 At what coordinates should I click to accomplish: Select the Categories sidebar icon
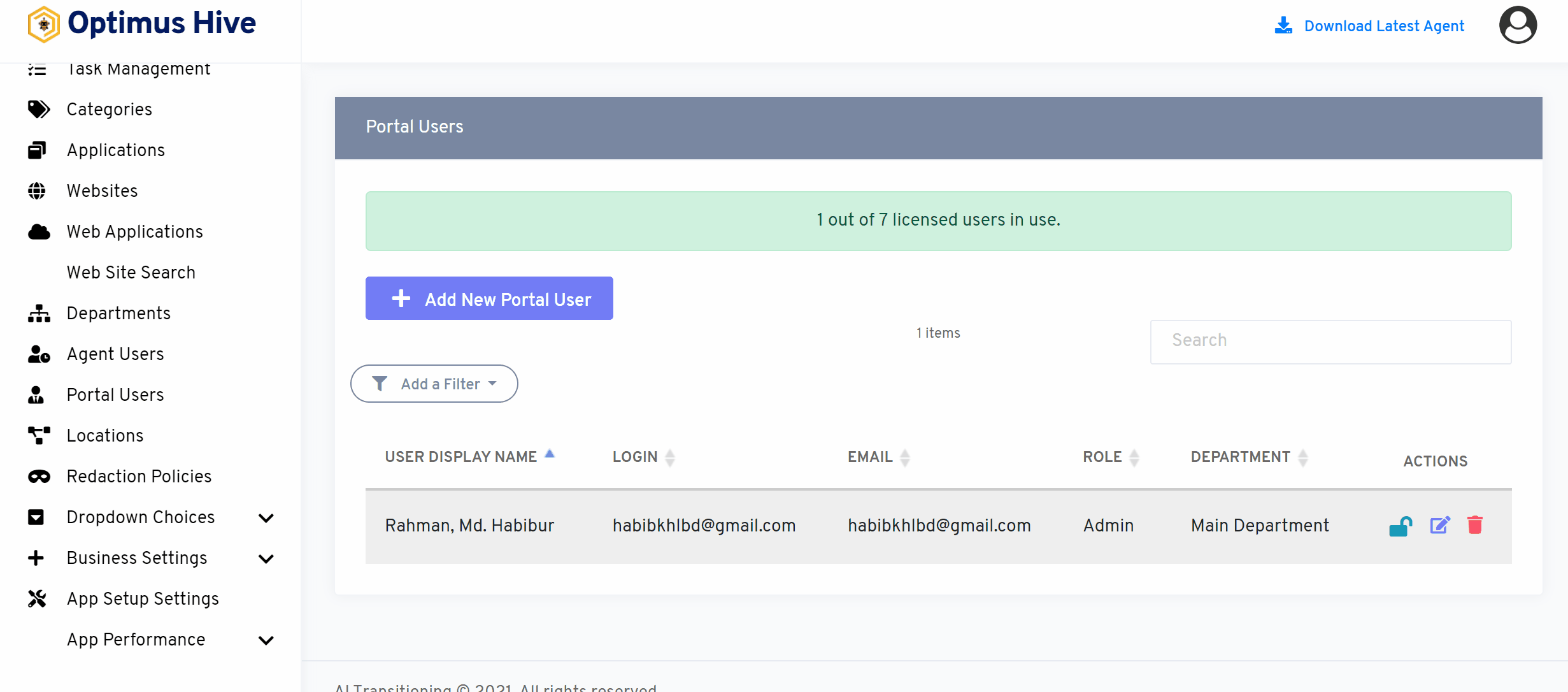point(38,109)
